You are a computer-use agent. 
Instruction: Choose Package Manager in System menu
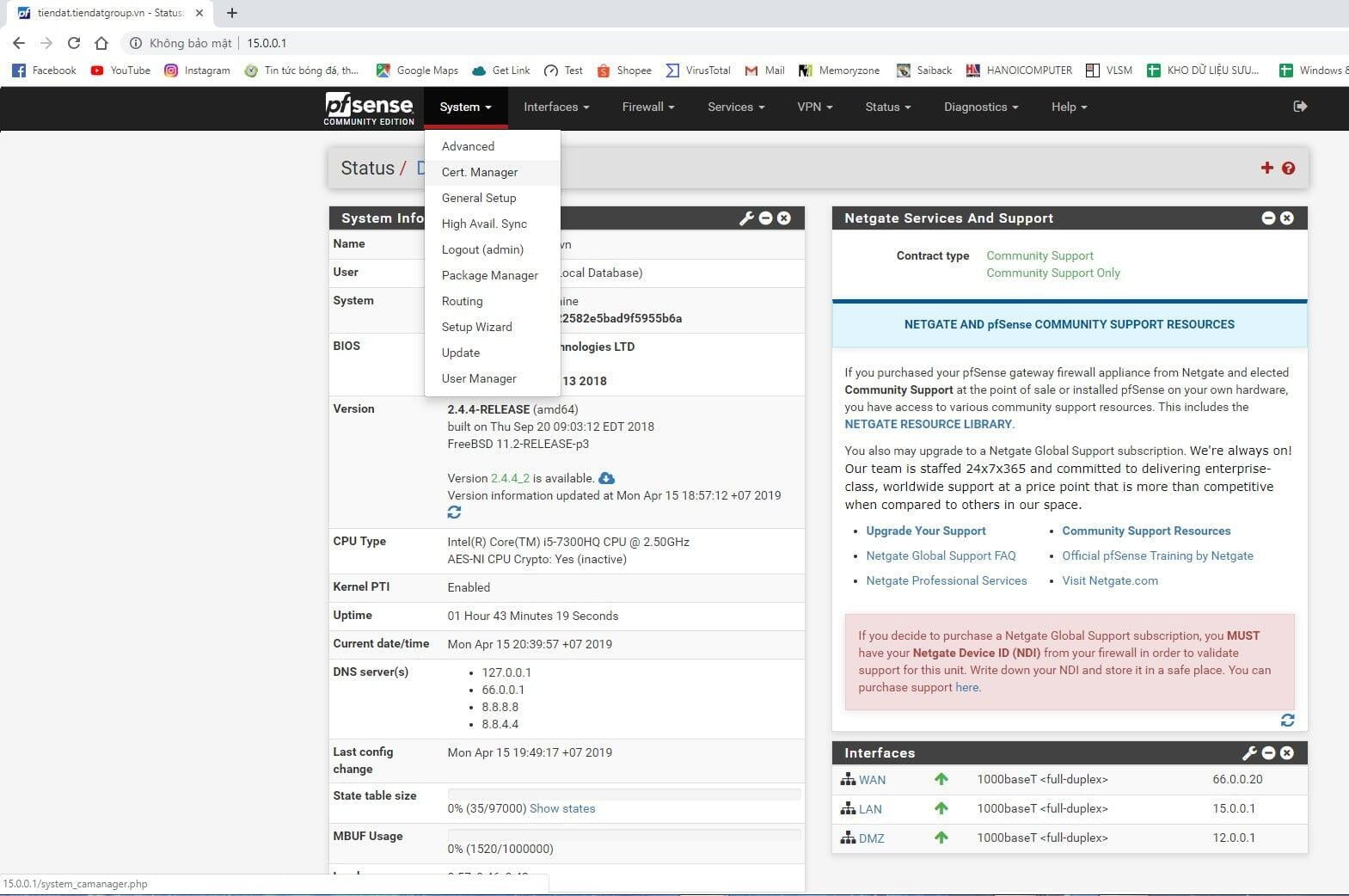coord(489,275)
